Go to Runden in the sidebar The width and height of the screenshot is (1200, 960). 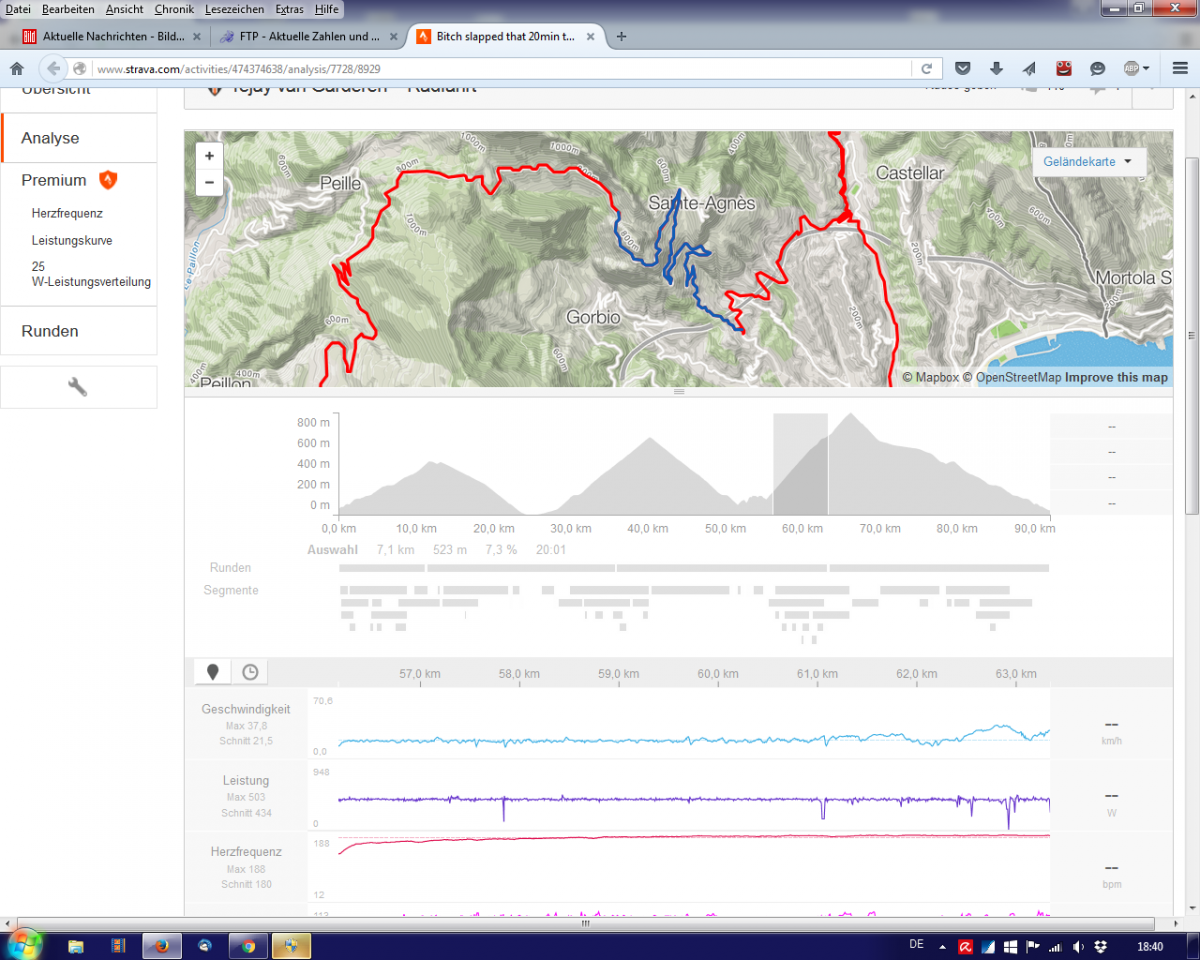pos(50,331)
